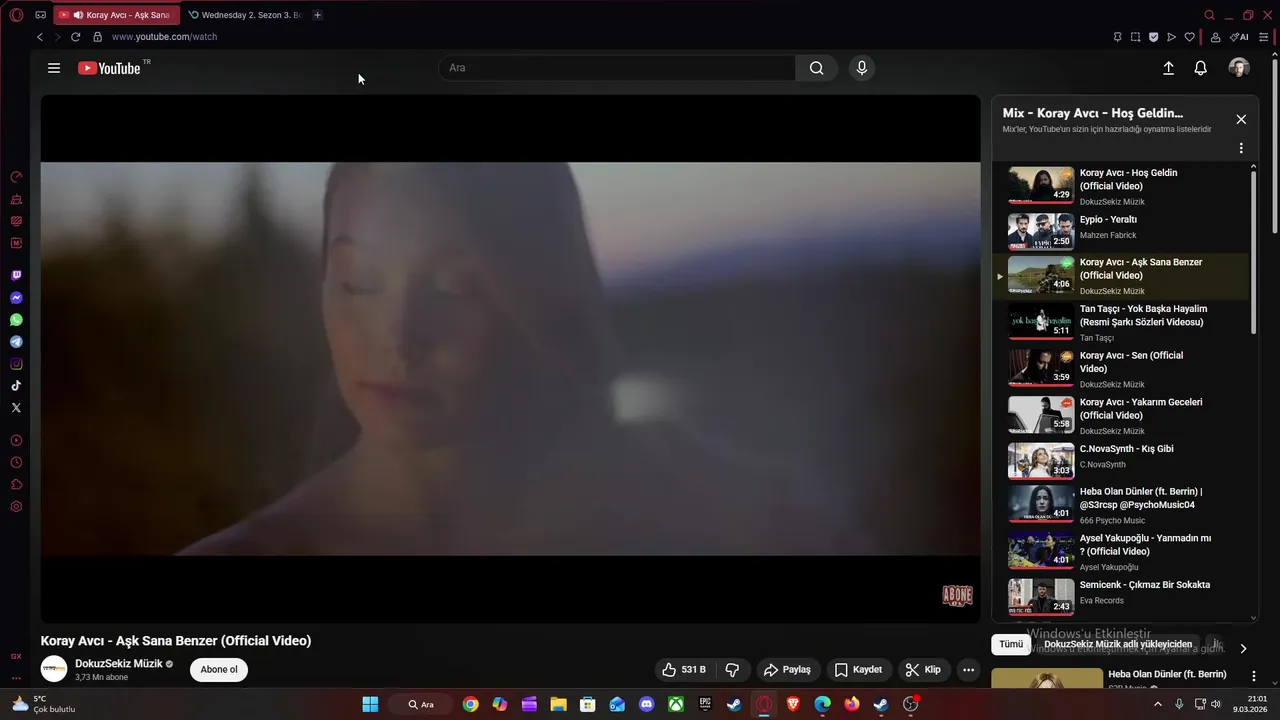
Task: Open TikTok in Opera sidebar
Action: (16, 386)
